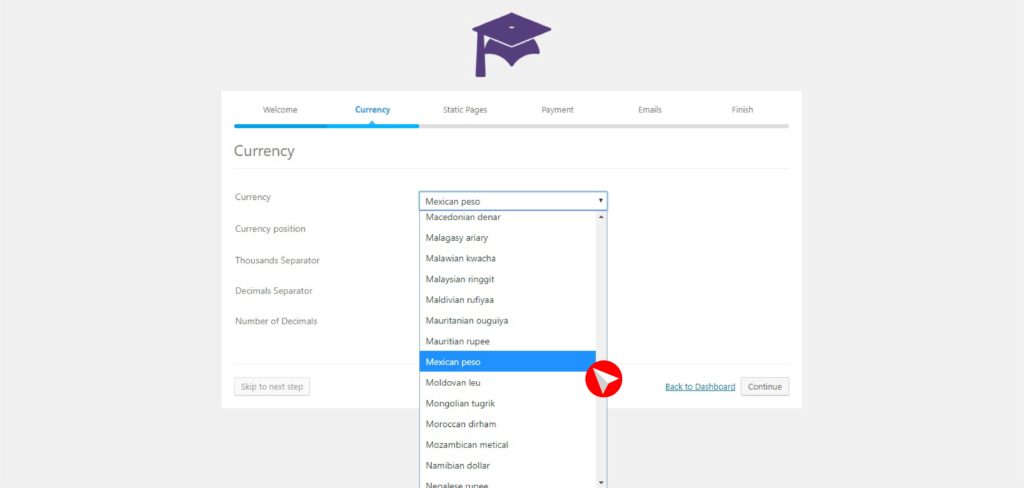
Task: Pick Moroccan dirham from the list
Action: [x=461, y=424]
